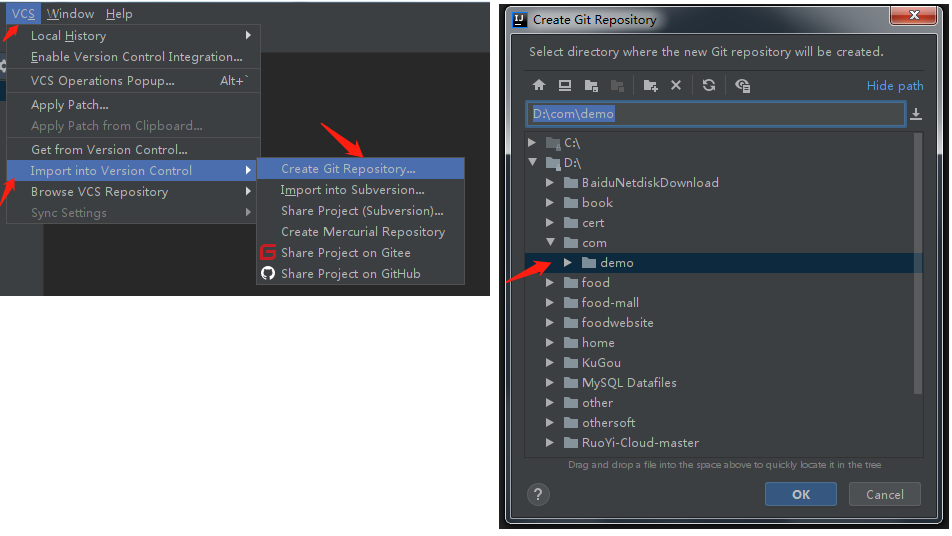Expand the food-mall folder arrow
The height and width of the screenshot is (536, 952).
tap(549, 302)
